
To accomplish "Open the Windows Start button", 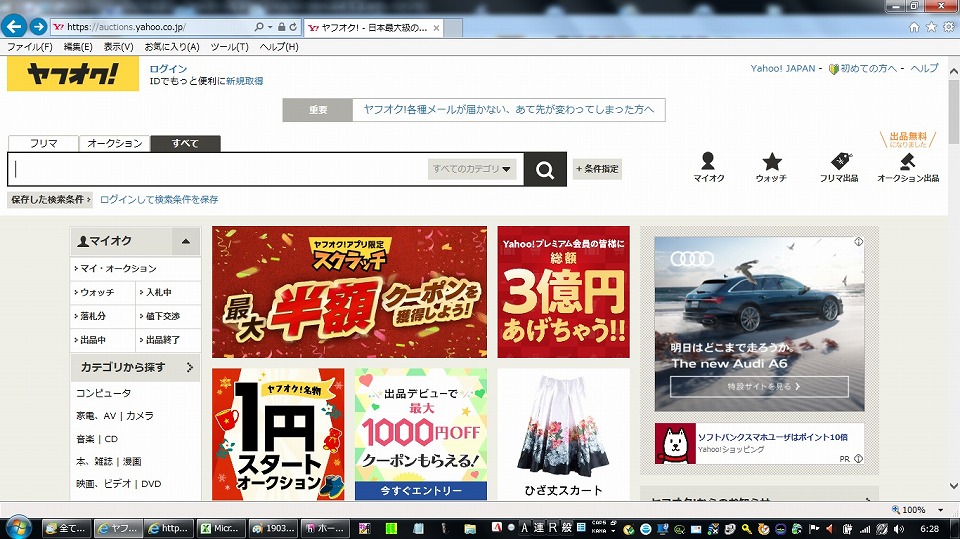I will click(19, 527).
